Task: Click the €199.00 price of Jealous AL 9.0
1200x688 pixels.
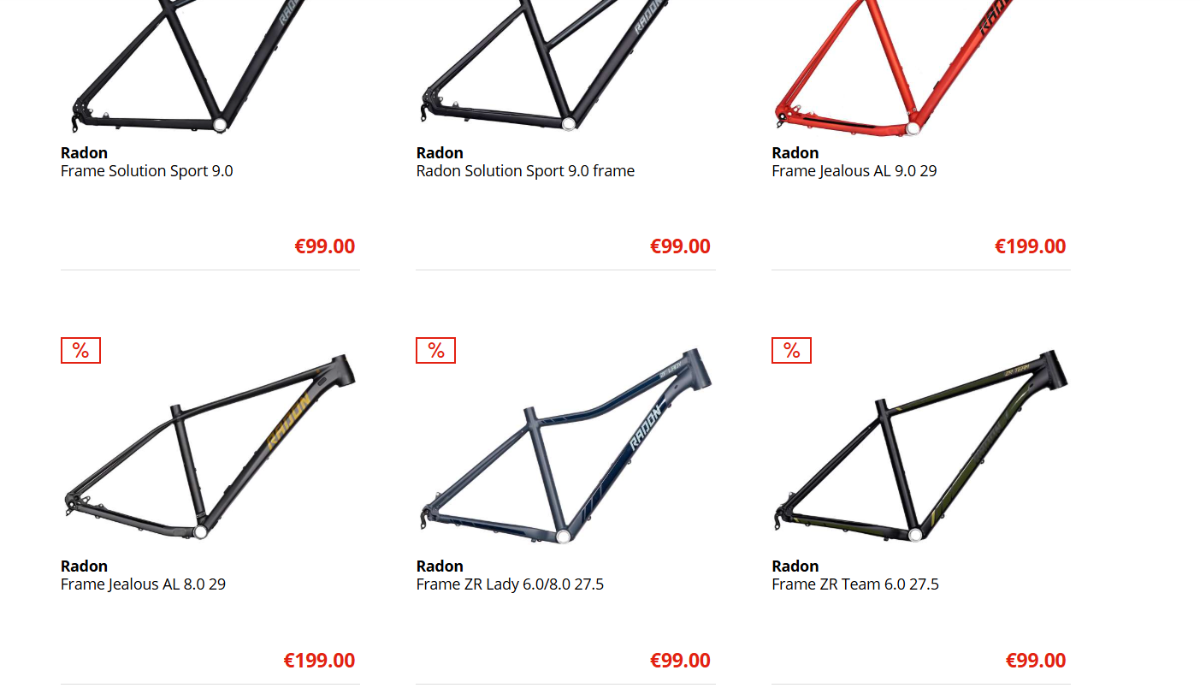Action: point(1030,246)
